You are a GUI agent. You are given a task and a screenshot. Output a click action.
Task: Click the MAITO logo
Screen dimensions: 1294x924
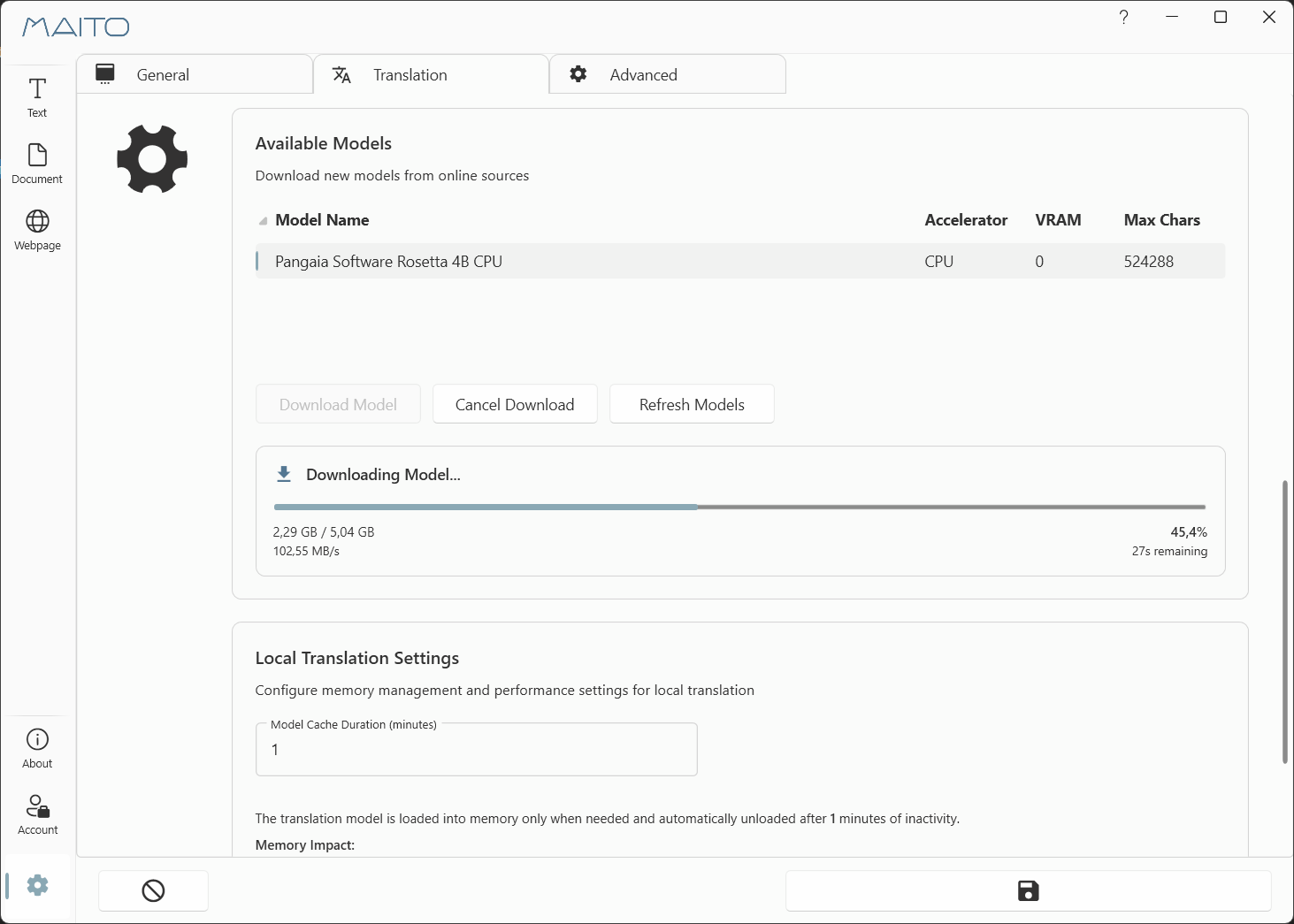tap(76, 27)
